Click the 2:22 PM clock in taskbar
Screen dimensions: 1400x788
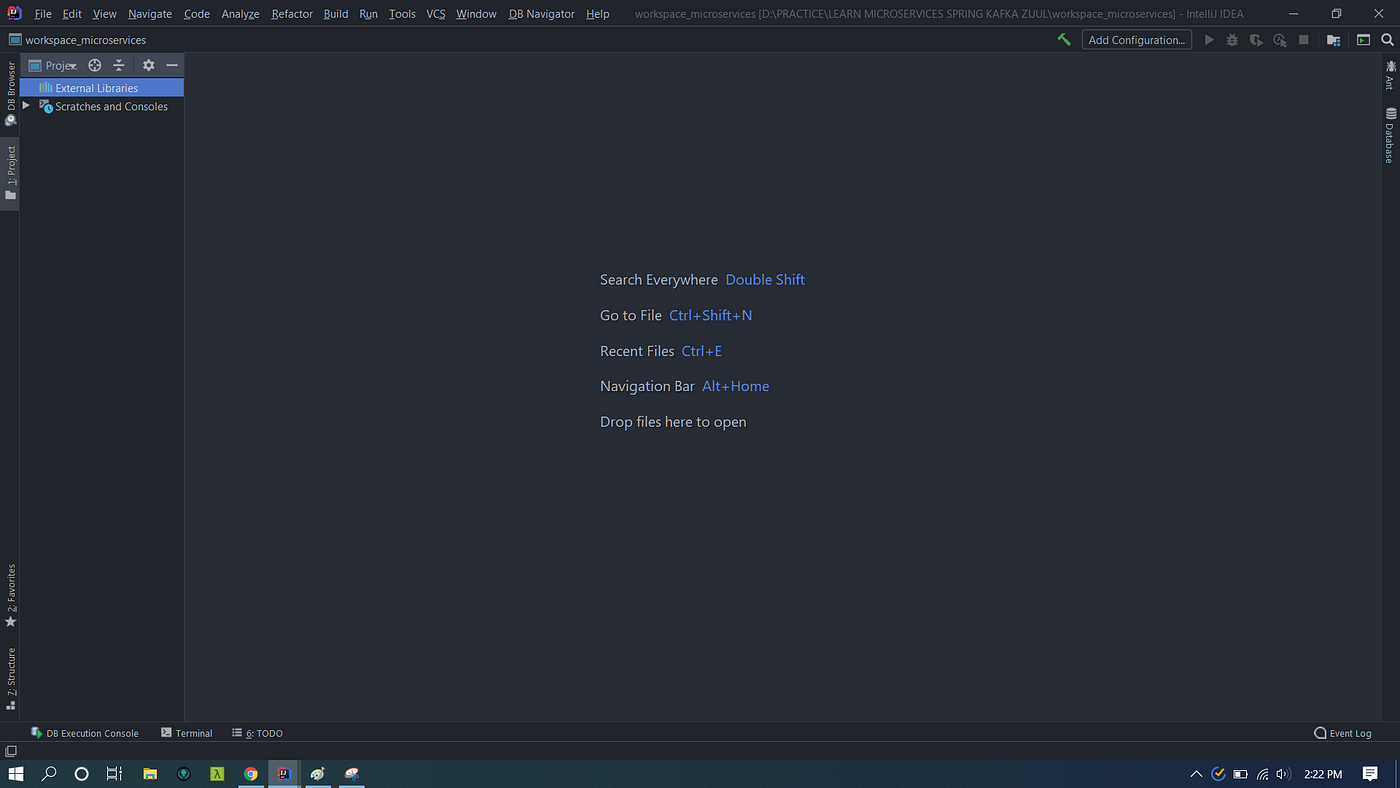(1323, 774)
